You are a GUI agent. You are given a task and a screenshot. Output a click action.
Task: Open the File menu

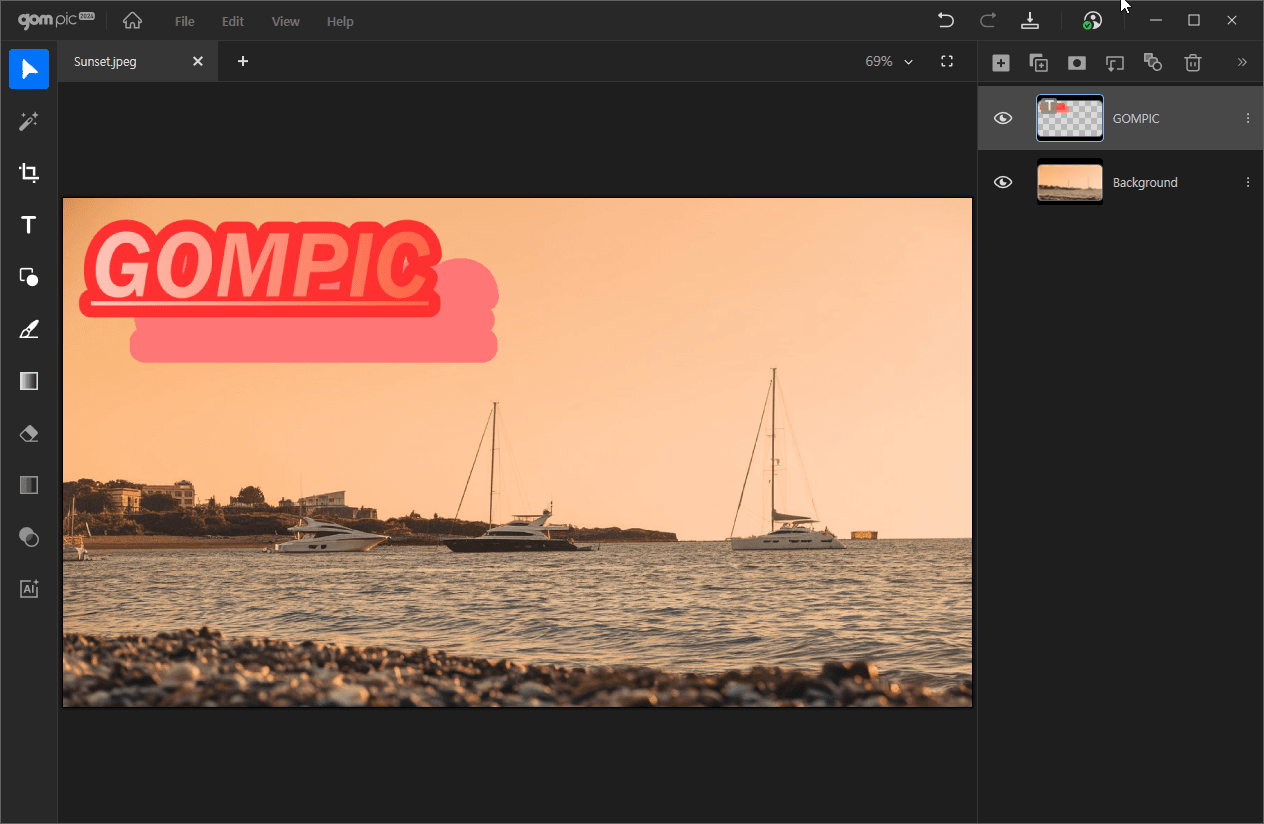pos(184,21)
